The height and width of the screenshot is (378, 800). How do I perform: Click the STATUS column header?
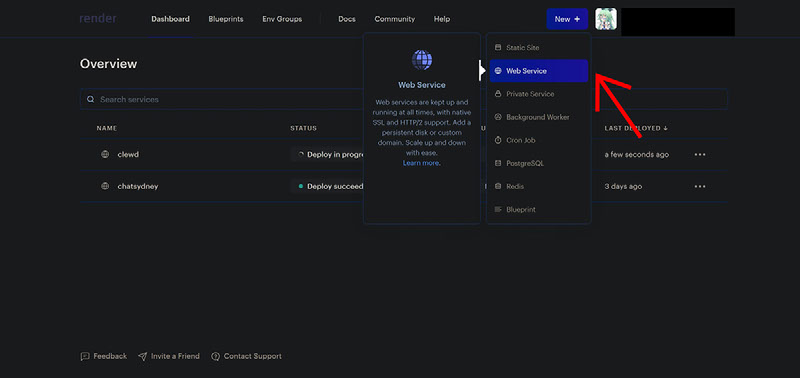tap(304, 128)
